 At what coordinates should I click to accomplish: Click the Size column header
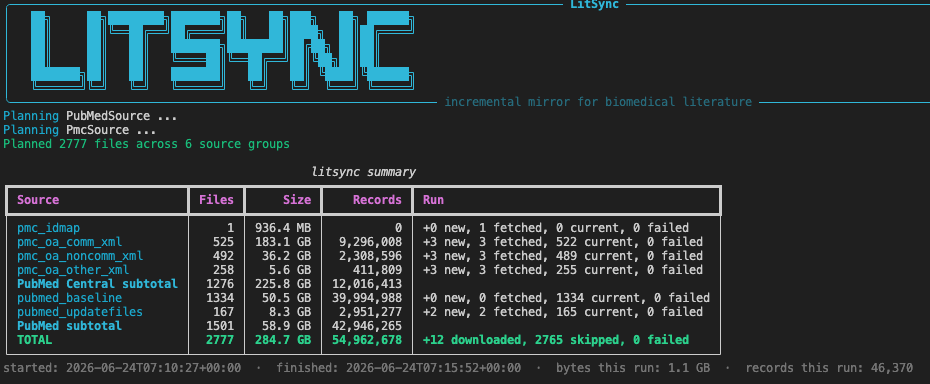[297, 200]
